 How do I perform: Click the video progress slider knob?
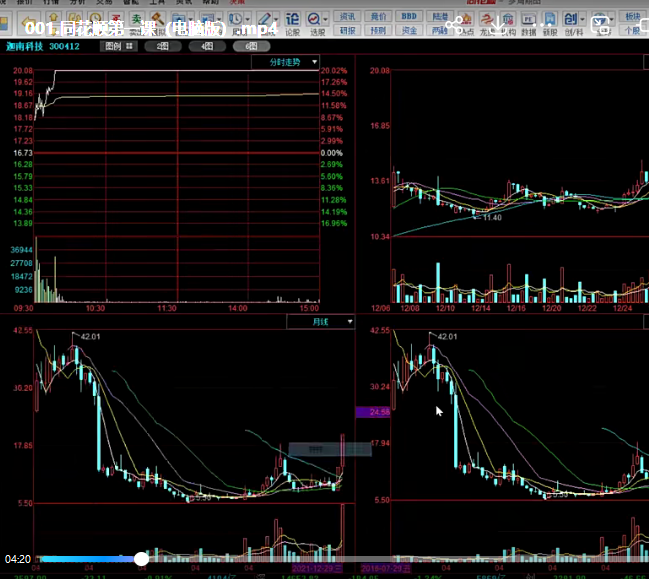pos(142,559)
